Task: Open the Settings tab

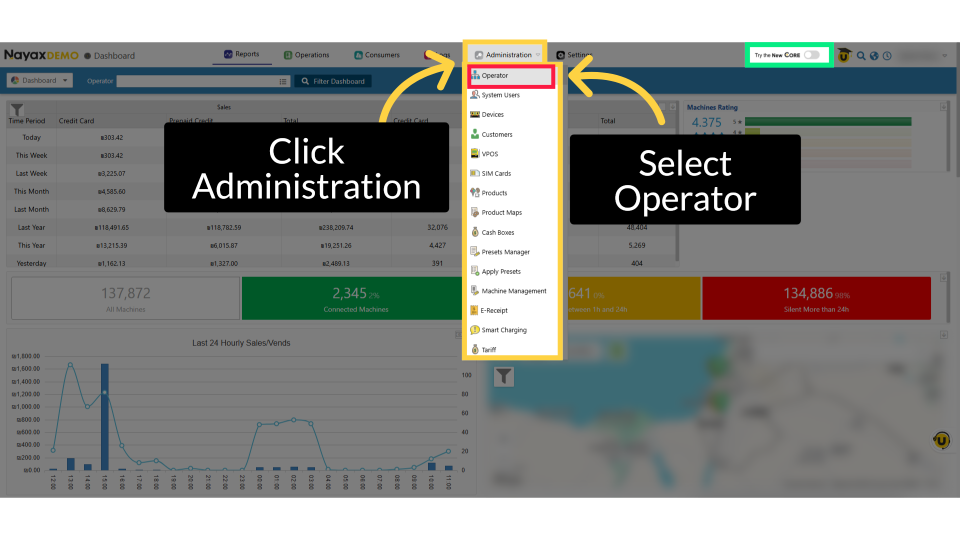Action: 574,54
